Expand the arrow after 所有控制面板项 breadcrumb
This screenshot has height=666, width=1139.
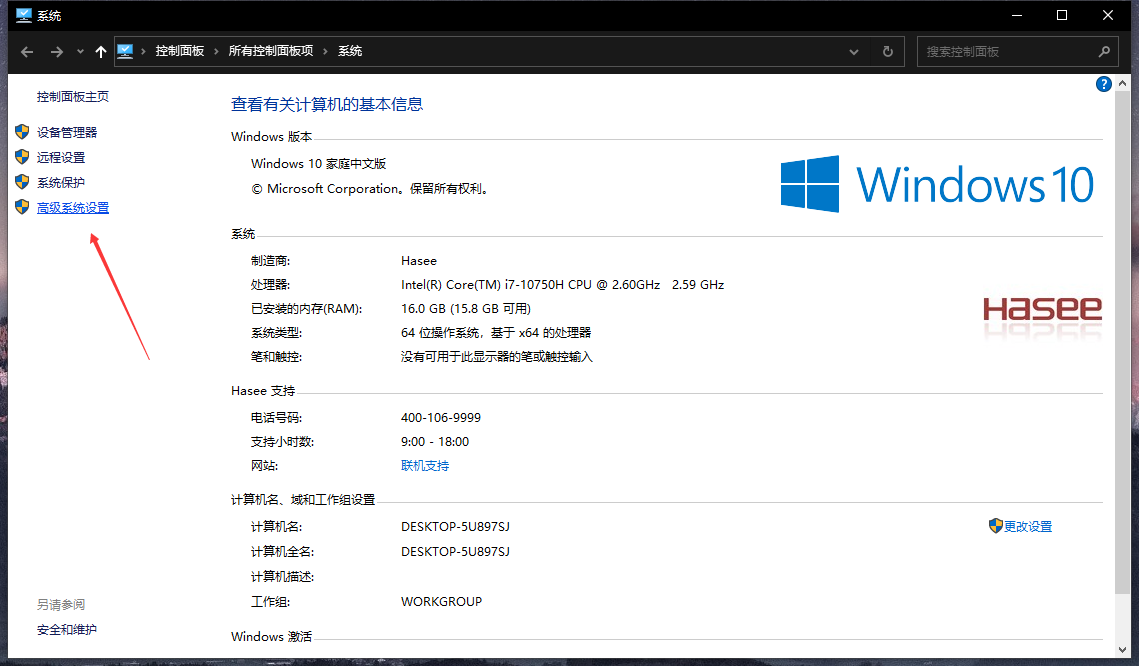(325, 51)
